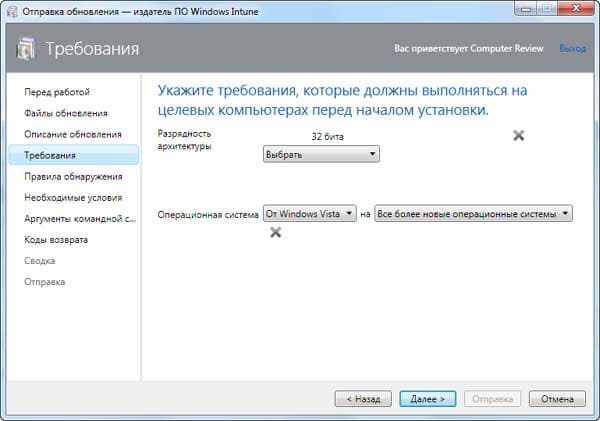Click the Выход link
The width and height of the screenshot is (600, 421).
(x=572, y=48)
